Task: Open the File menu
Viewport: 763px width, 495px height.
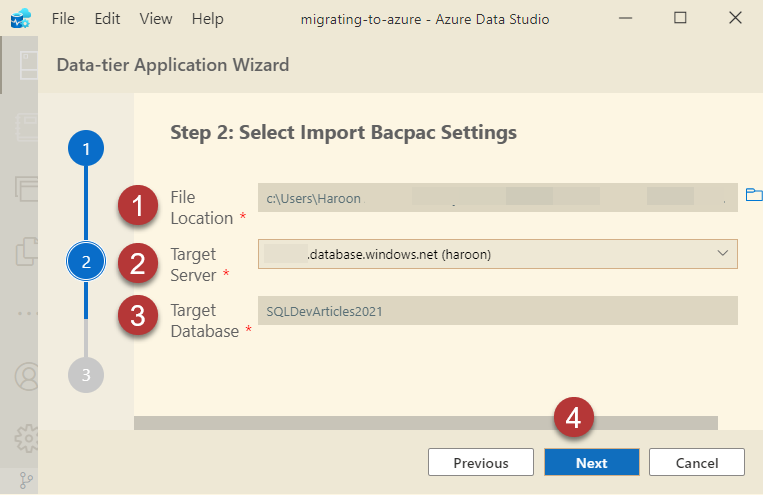Action: (62, 18)
